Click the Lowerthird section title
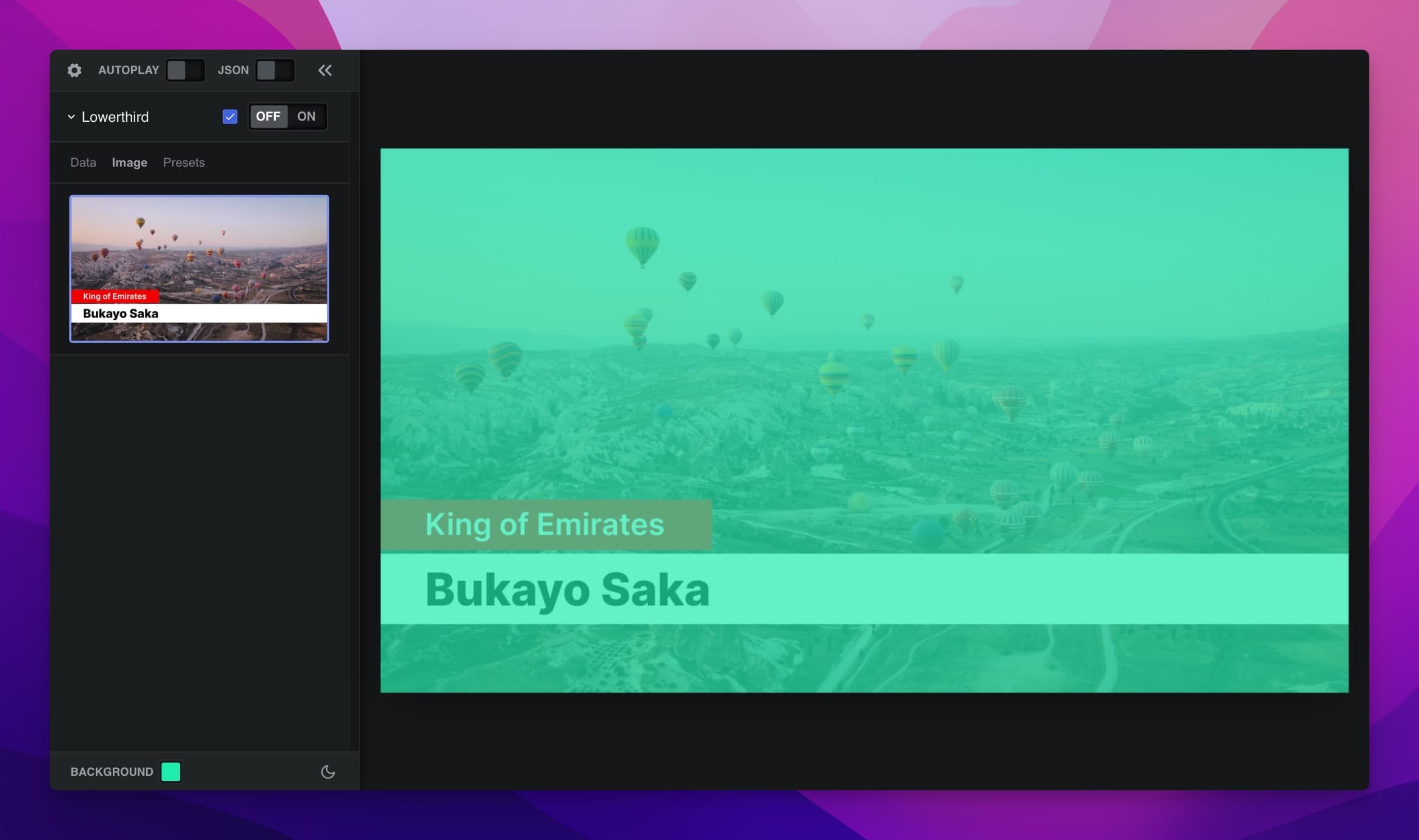Viewport: 1419px width, 840px height. click(115, 116)
